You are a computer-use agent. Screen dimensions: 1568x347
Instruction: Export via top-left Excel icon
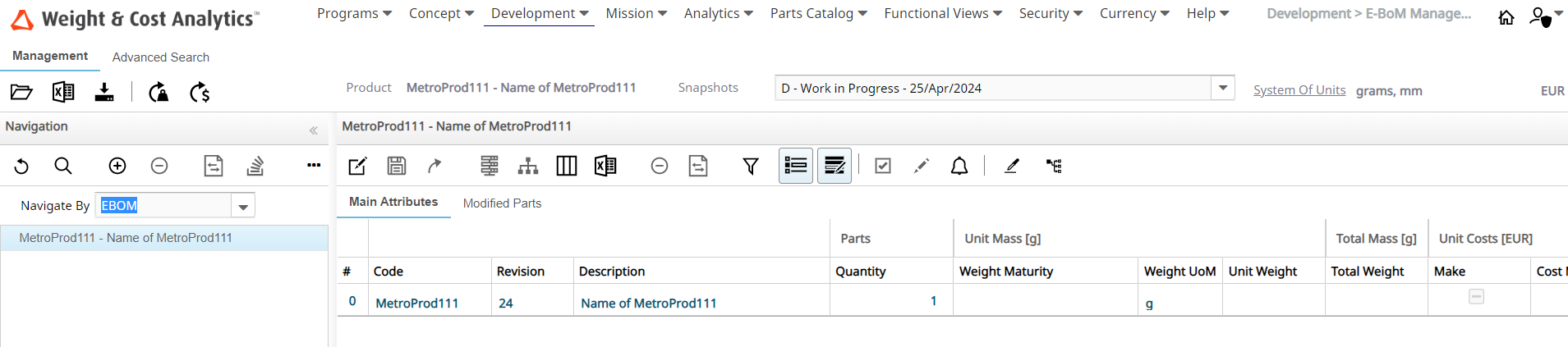[x=63, y=92]
